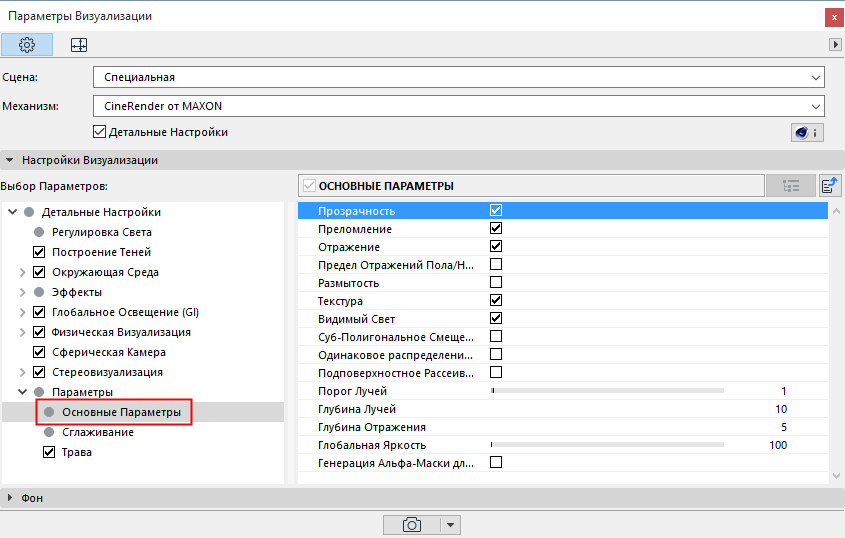This screenshot has height=538, width=845.
Task: Toggle Глобальное Освещение (GI) checkbox
Action: pos(39,312)
